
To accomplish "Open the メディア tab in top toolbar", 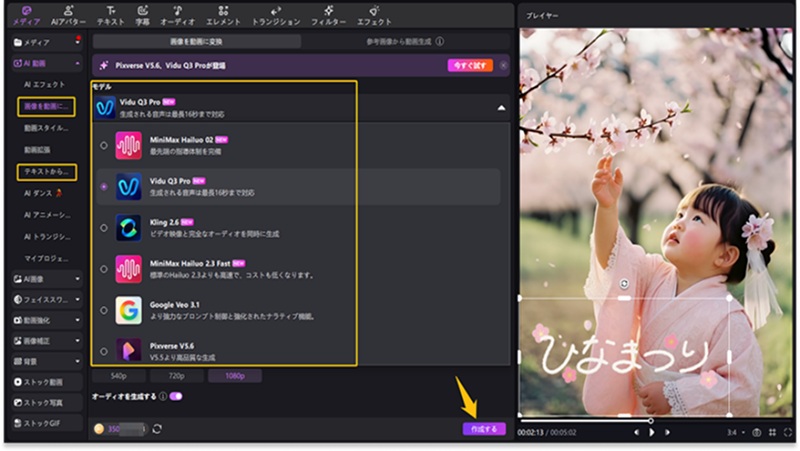I will pos(27,16).
